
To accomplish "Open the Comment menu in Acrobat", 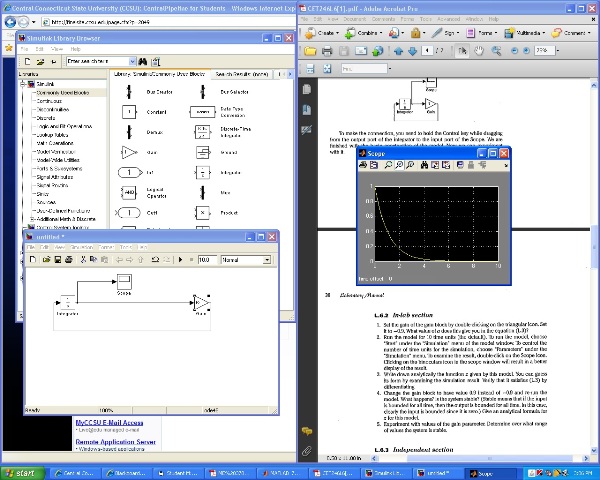I will pyautogui.click(x=576, y=32).
